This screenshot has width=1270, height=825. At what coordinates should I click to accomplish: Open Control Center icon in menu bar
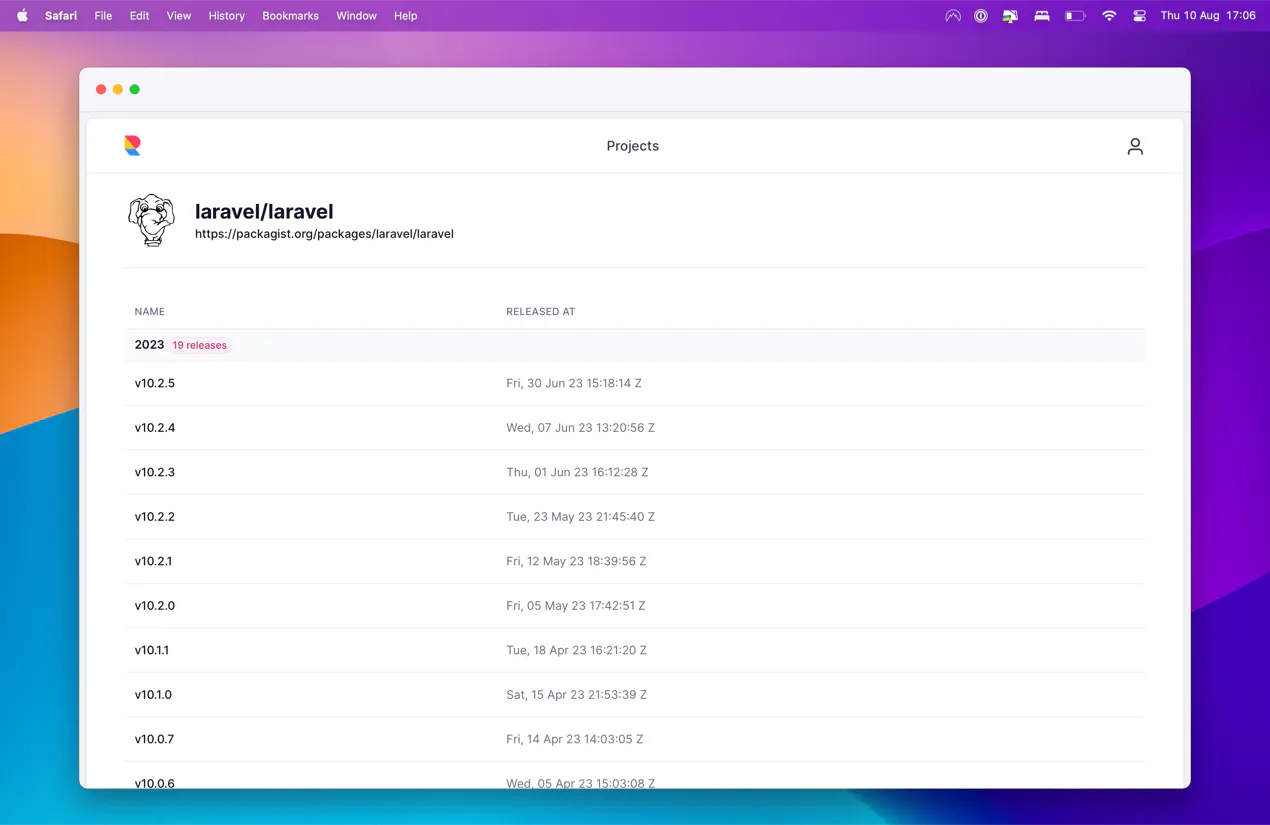[1139, 16]
